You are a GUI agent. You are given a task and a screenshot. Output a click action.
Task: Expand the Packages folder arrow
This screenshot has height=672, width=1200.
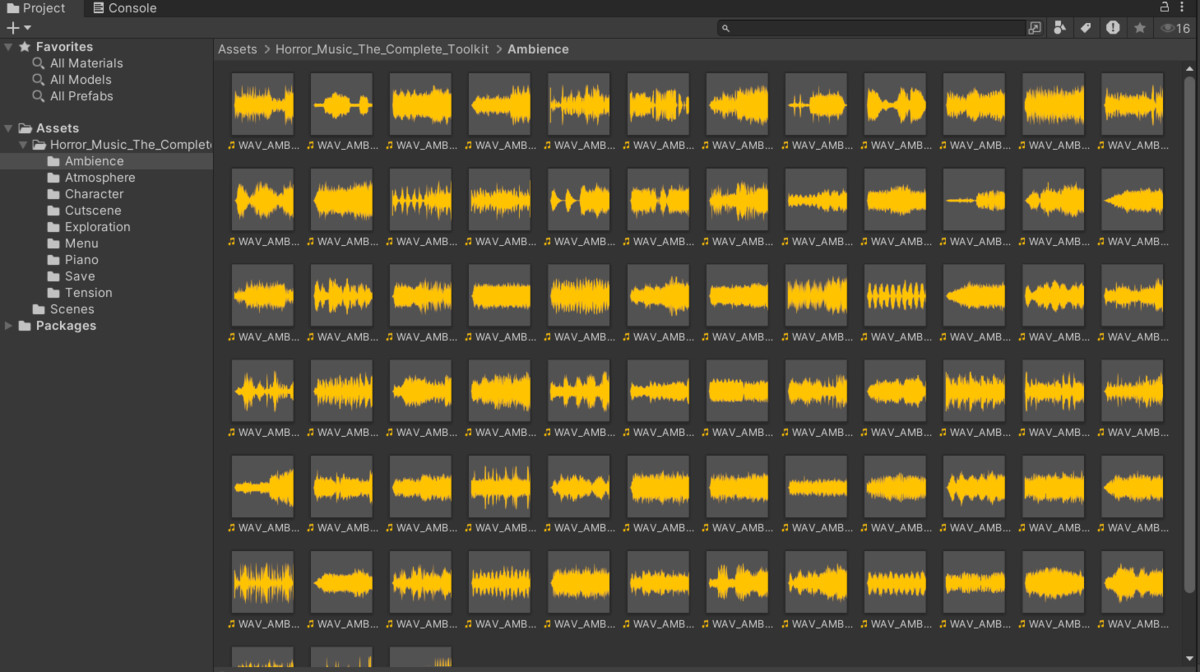tap(8, 326)
